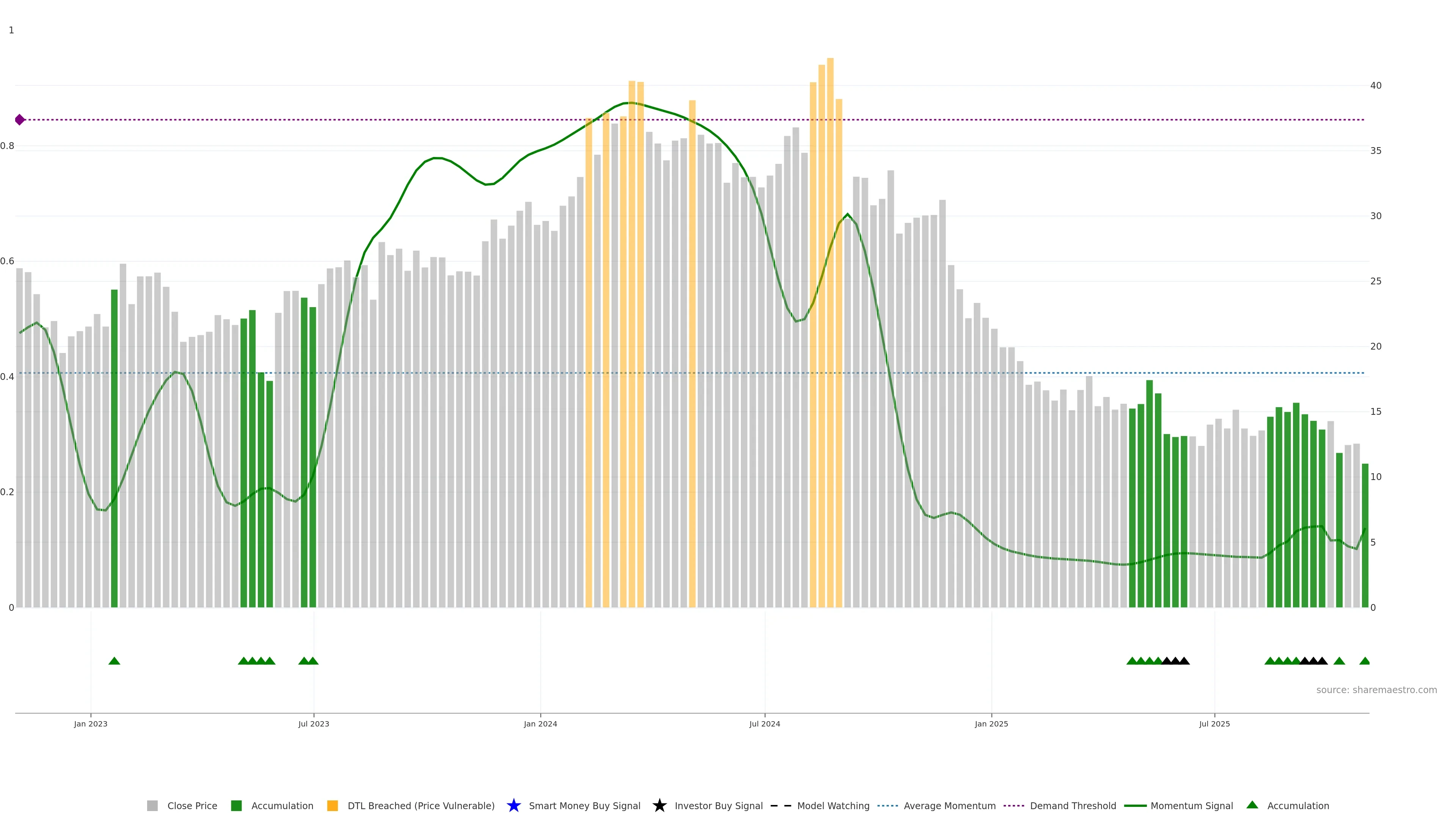Click the orange DTL Breached legend square
Screen dimensions: 1456x819
[x=333, y=805]
